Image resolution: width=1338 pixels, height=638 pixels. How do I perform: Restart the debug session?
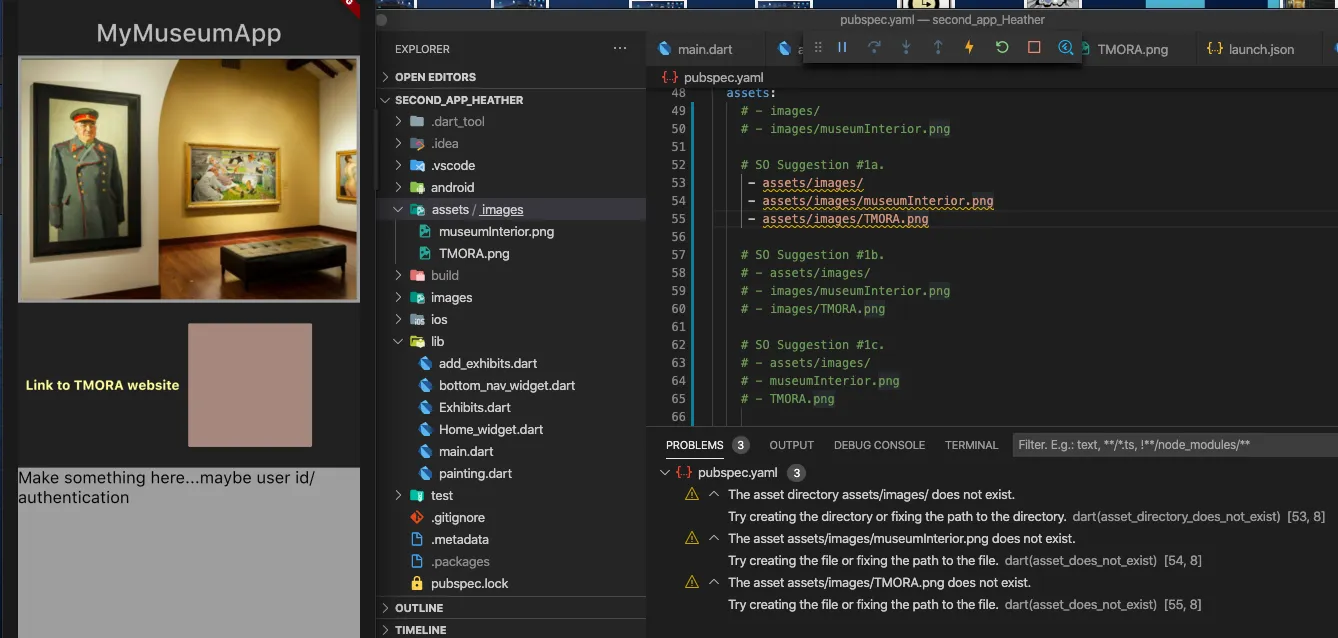point(1001,47)
